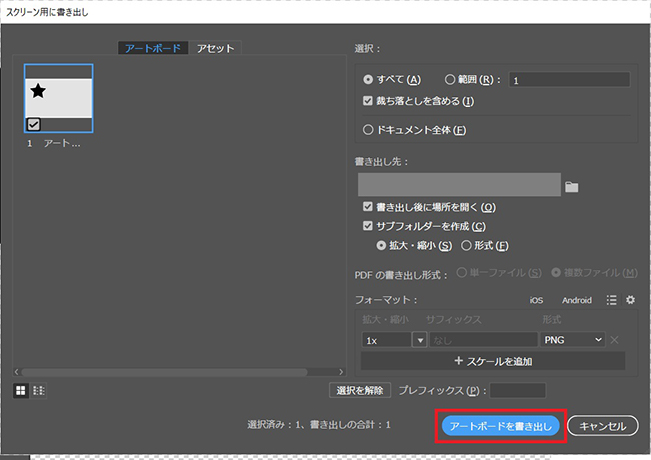Select the アートボード tab
Screen dimensions: 651x460
coord(151,48)
